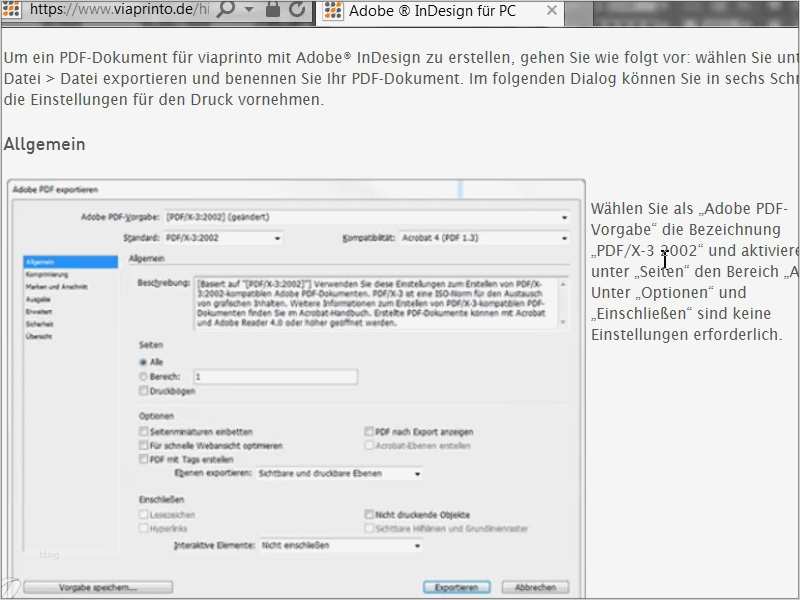
Task: Open the address bar dropdown arrow
Action: click(x=249, y=10)
